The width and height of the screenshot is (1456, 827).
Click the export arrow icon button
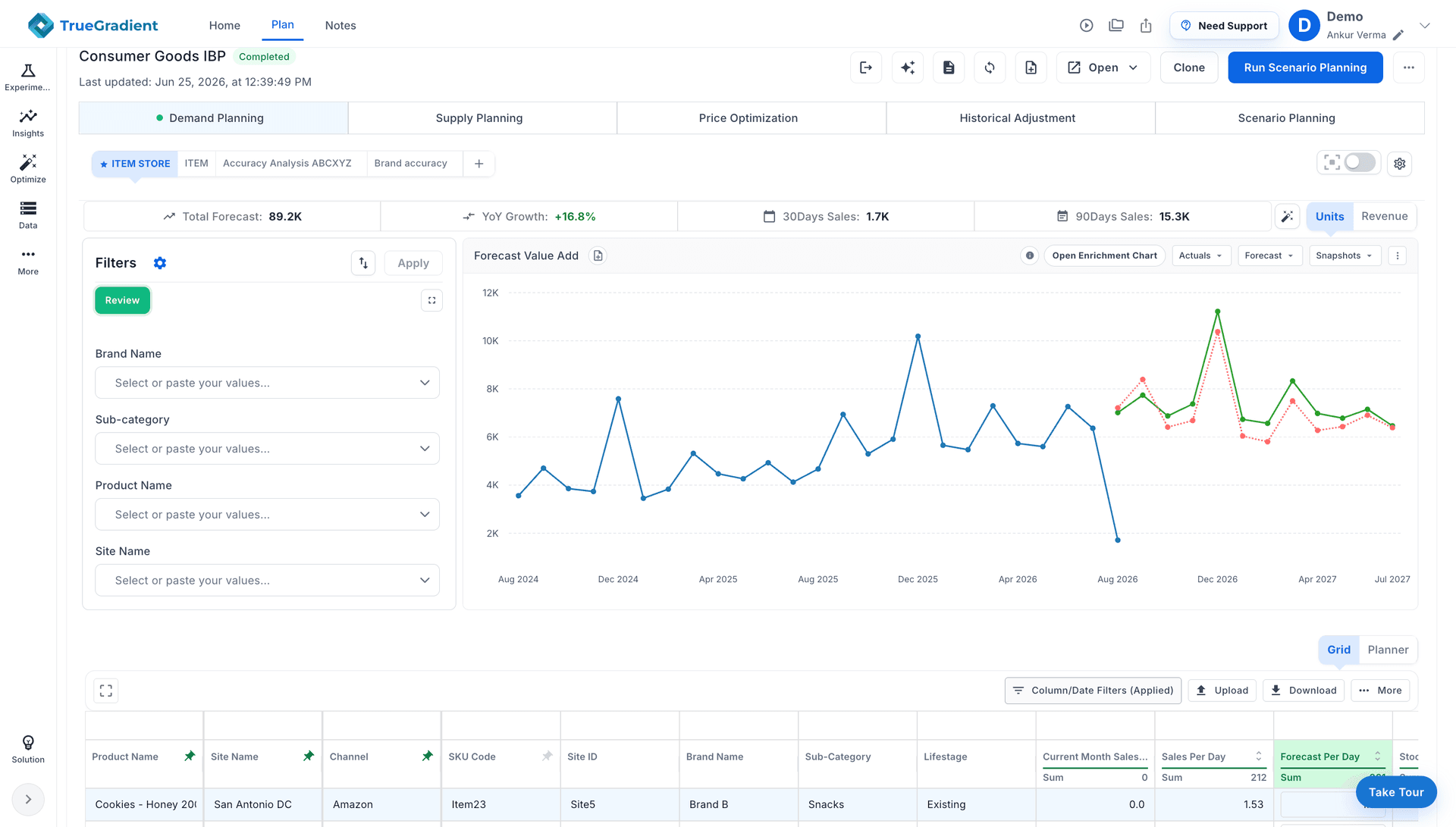pos(866,67)
